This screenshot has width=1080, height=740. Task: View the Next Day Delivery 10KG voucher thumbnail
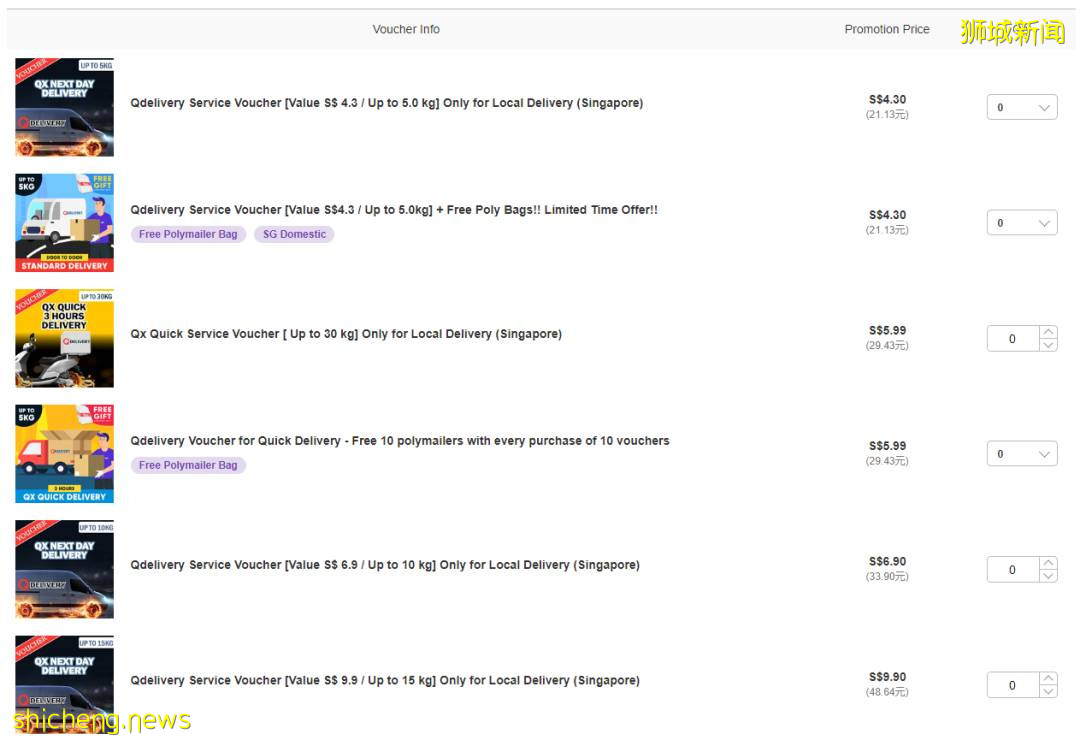click(64, 569)
